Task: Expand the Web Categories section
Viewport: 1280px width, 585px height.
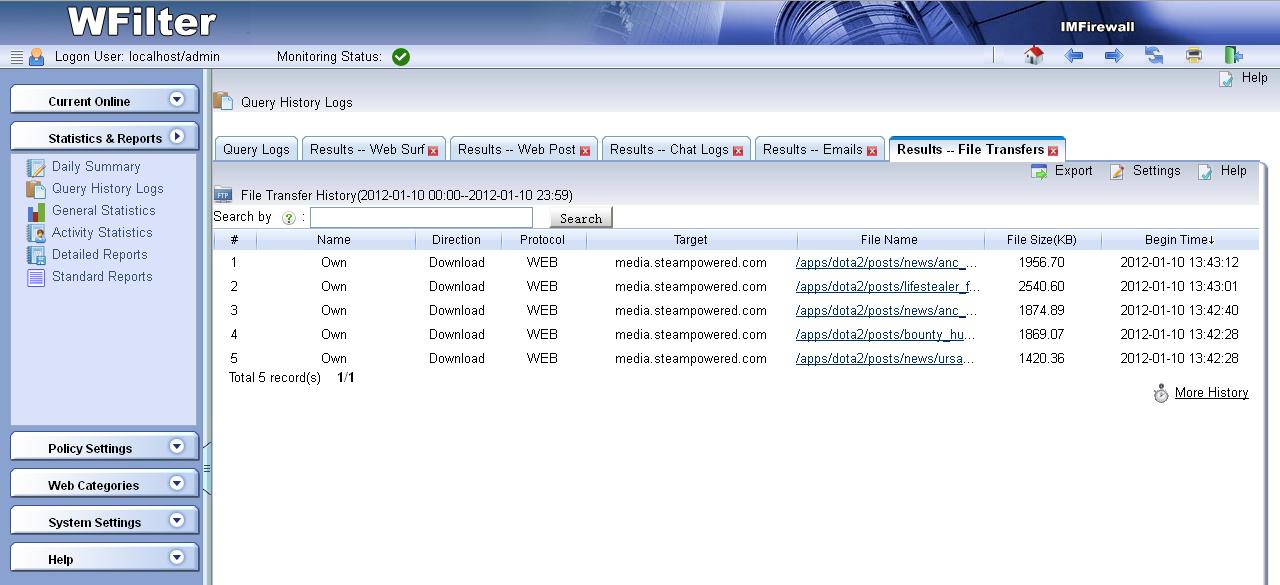Action: [177, 484]
